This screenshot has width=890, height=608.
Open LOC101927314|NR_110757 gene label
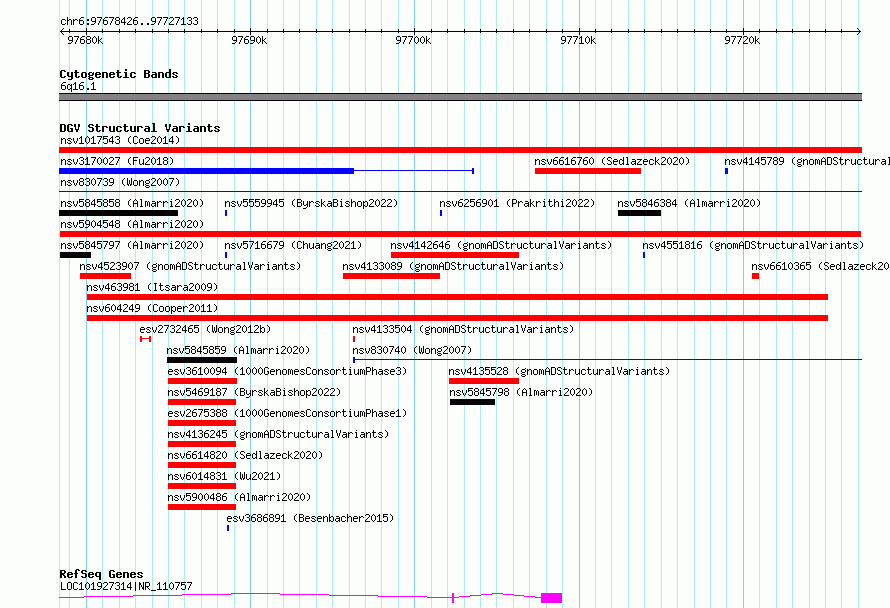pyautogui.click(x=126, y=586)
